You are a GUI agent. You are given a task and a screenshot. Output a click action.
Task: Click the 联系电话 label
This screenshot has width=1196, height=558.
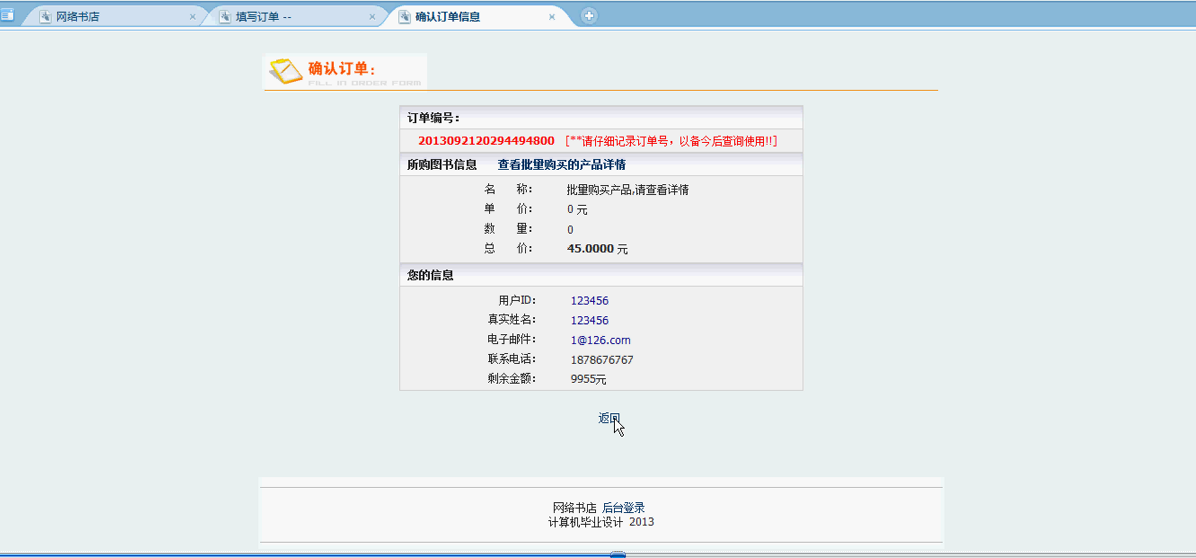point(512,360)
